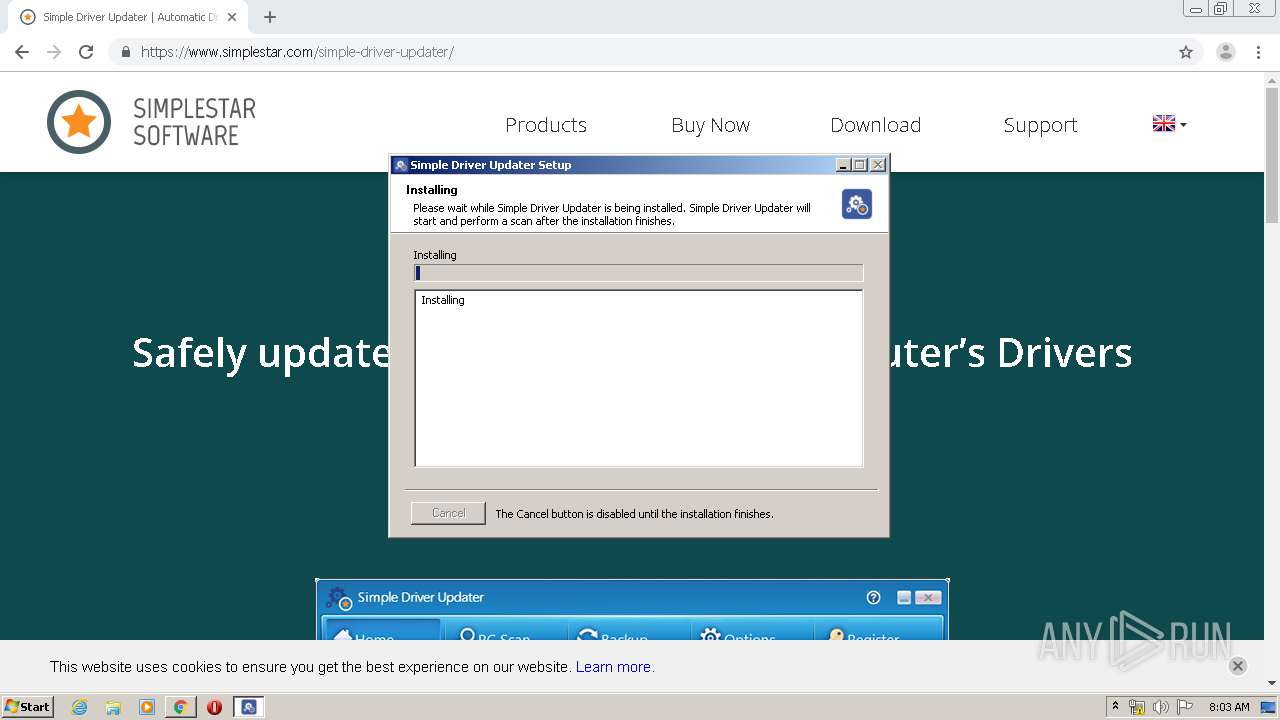Go to the Download menu item

tap(875, 125)
